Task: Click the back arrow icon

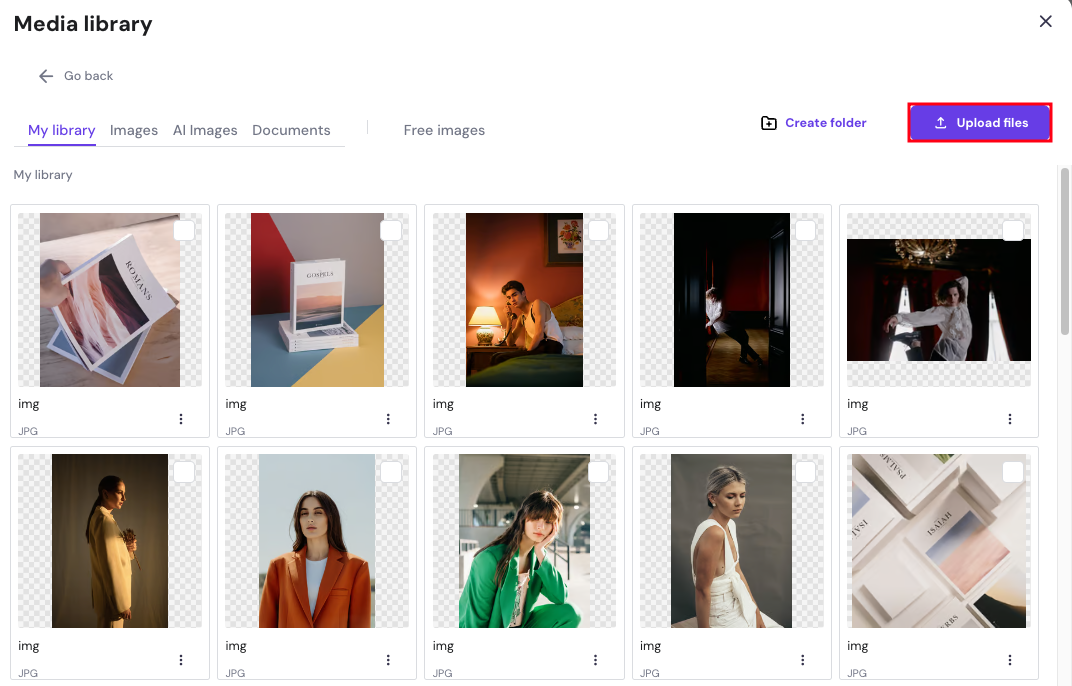Action: (x=45, y=75)
